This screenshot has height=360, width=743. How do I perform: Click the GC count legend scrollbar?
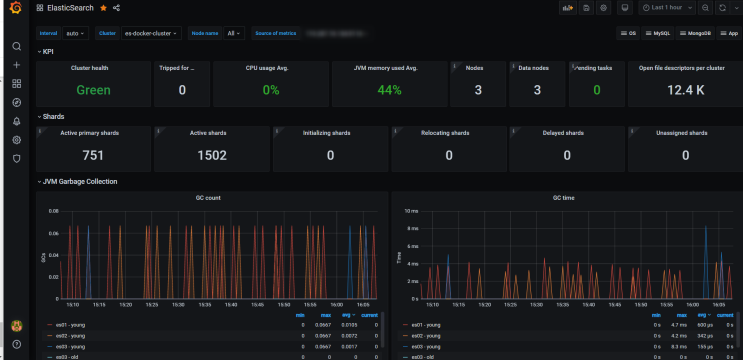click(x=382, y=329)
